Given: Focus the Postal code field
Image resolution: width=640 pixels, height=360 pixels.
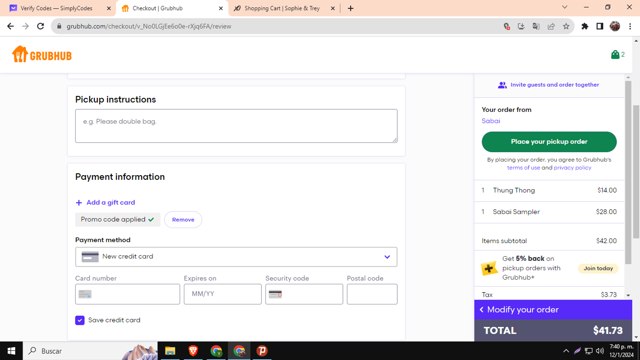Looking at the screenshot, I should [x=372, y=294].
